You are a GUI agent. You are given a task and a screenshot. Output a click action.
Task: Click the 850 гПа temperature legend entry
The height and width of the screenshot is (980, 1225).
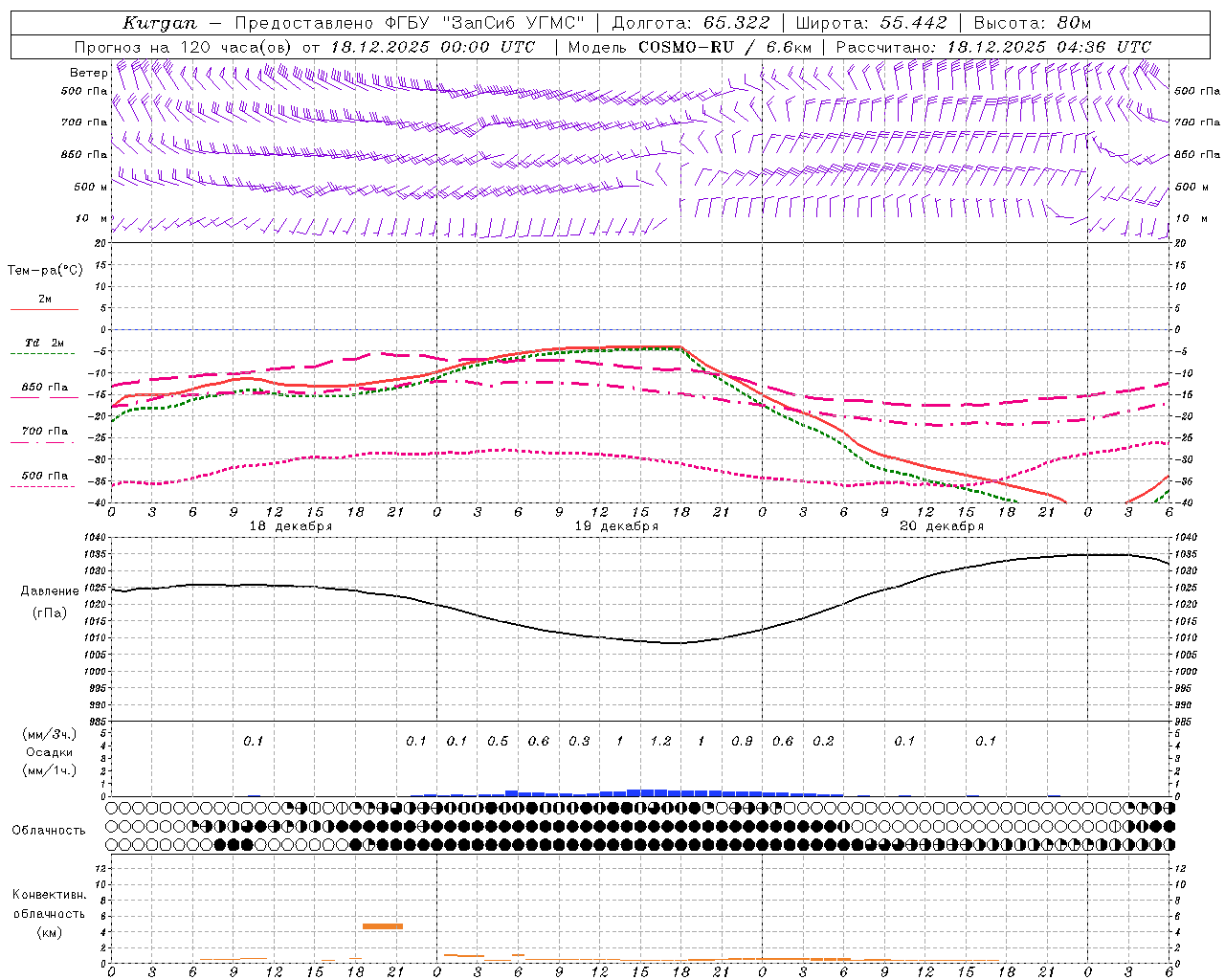(x=44, y=388)
